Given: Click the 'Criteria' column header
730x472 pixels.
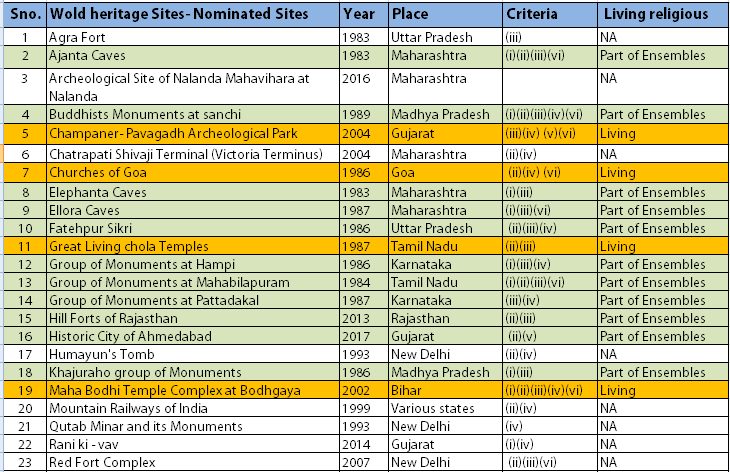Looking at the screenshot, I should [532, 15].
